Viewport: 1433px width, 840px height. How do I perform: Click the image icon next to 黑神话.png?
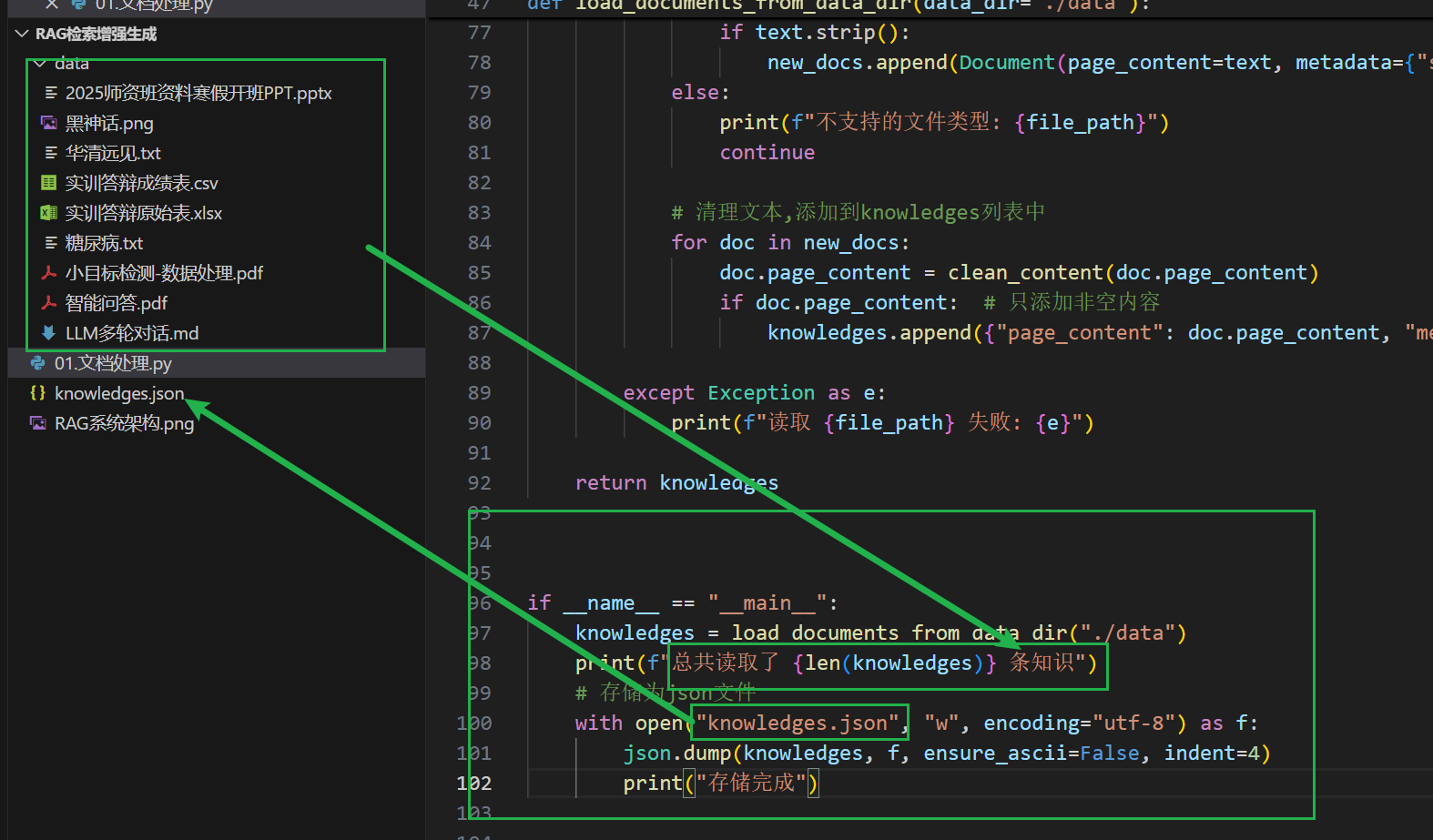[49, 123]
